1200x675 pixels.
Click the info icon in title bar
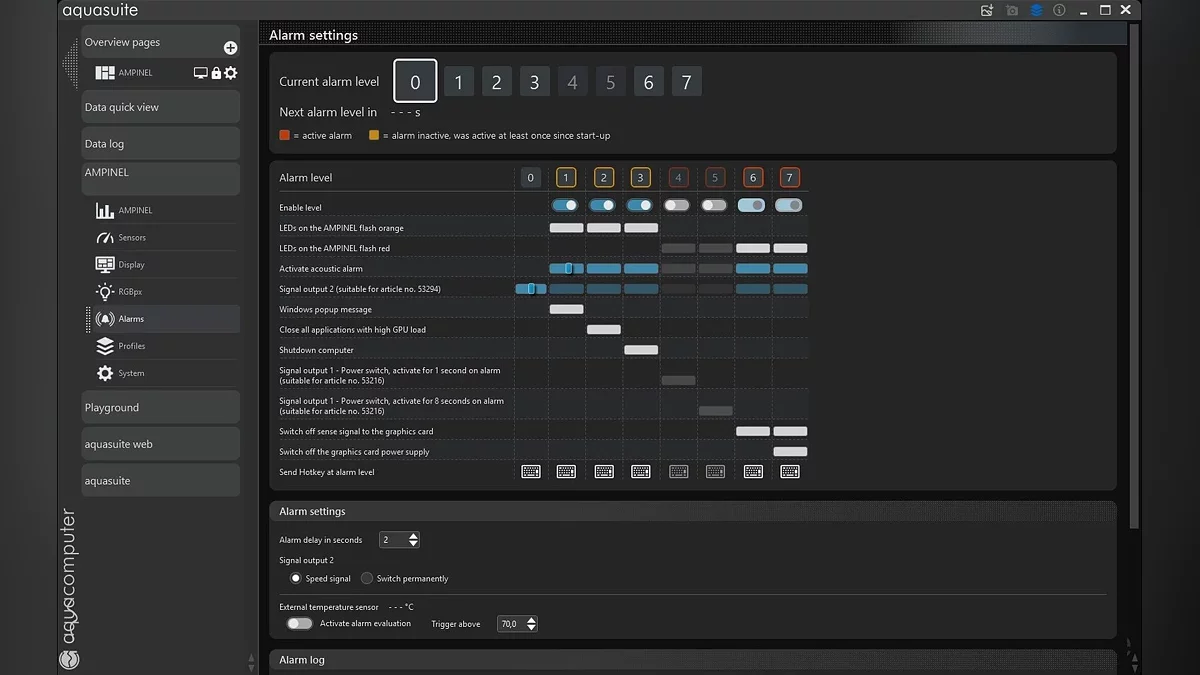pos(1059,10)
